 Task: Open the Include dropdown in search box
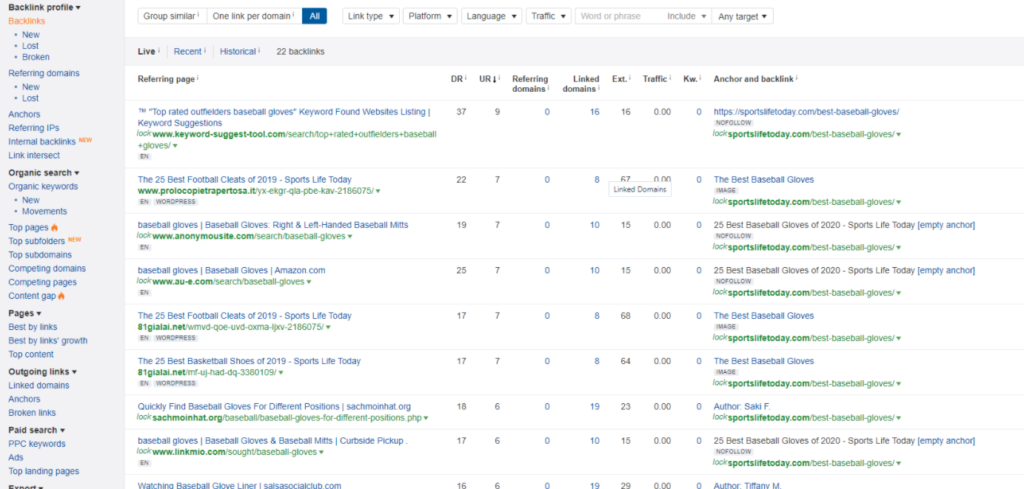(x=686, y=16)
